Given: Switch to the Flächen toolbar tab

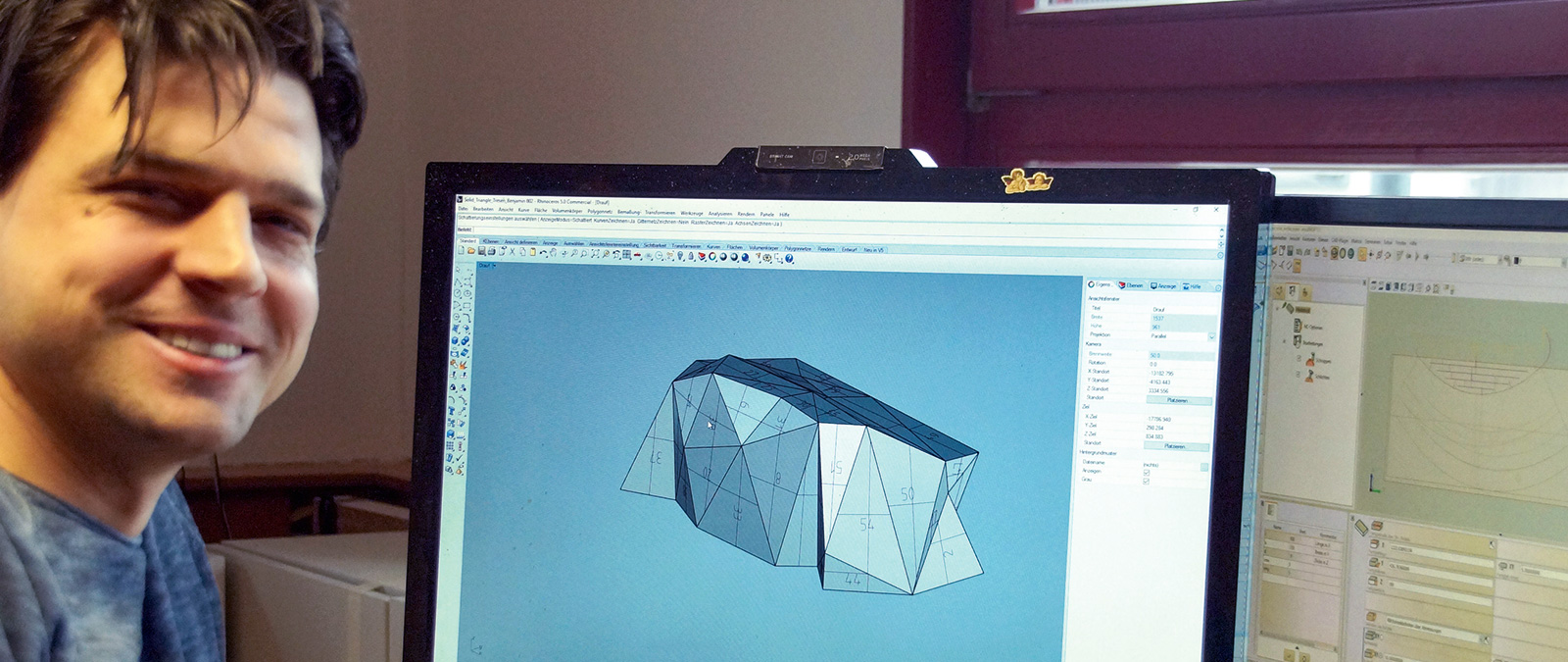Looking at the screenshot, I should [x=735, y=247].
